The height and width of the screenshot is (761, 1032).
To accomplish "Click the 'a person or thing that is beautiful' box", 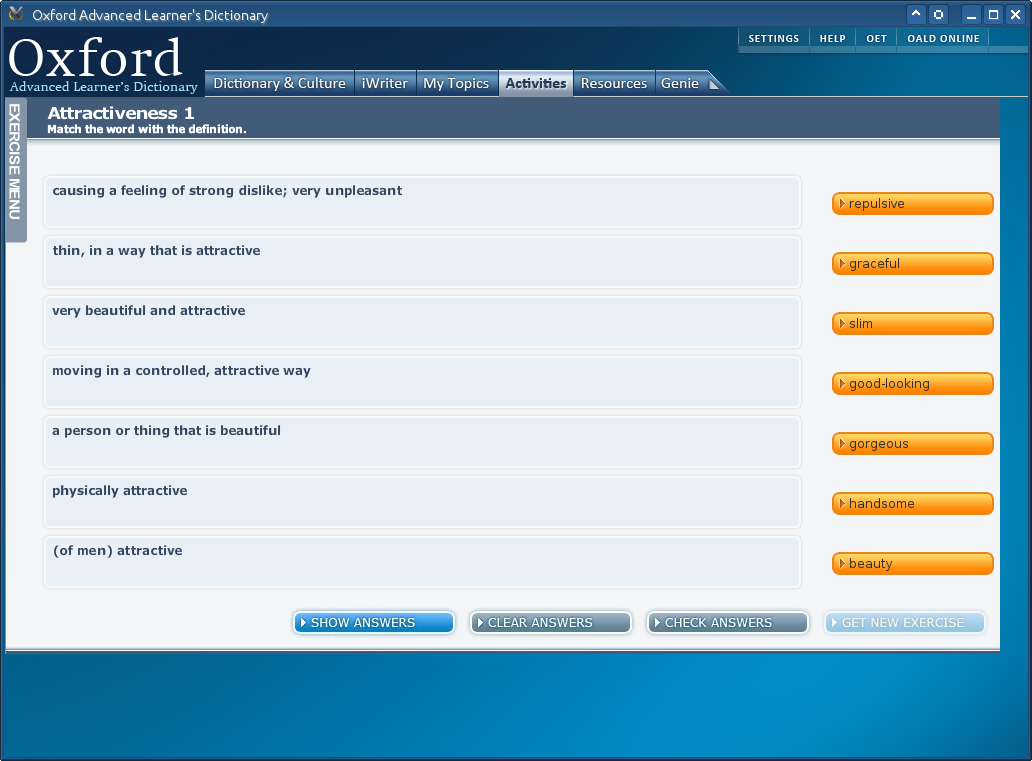I will [x=423, y=442].
